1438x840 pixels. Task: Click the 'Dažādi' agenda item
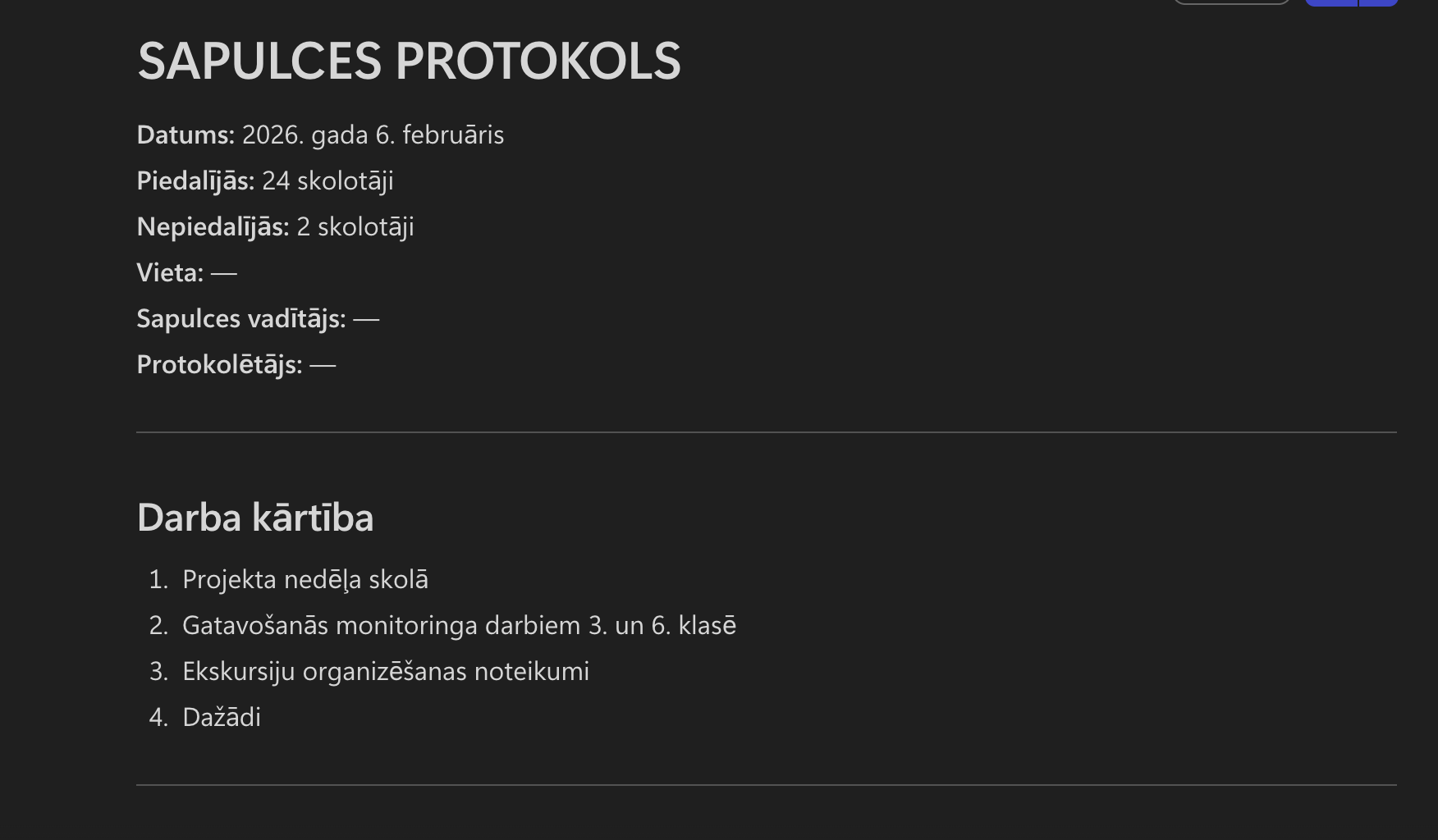click(x=222, y=717)
